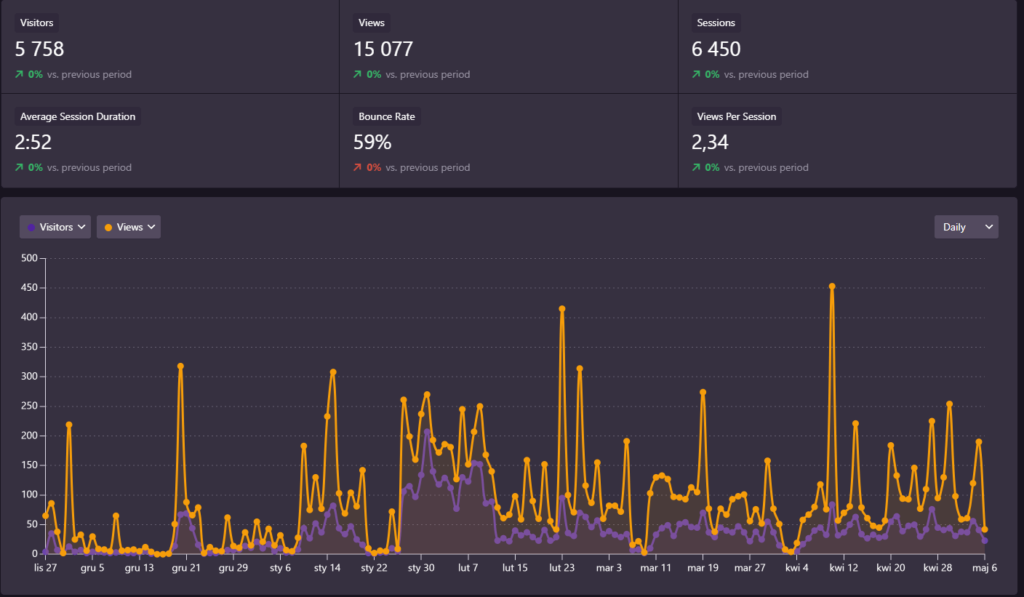Click the purple dot in Visitors series selector
This screenshot has width=1024, height=597.
click(32, 228)
